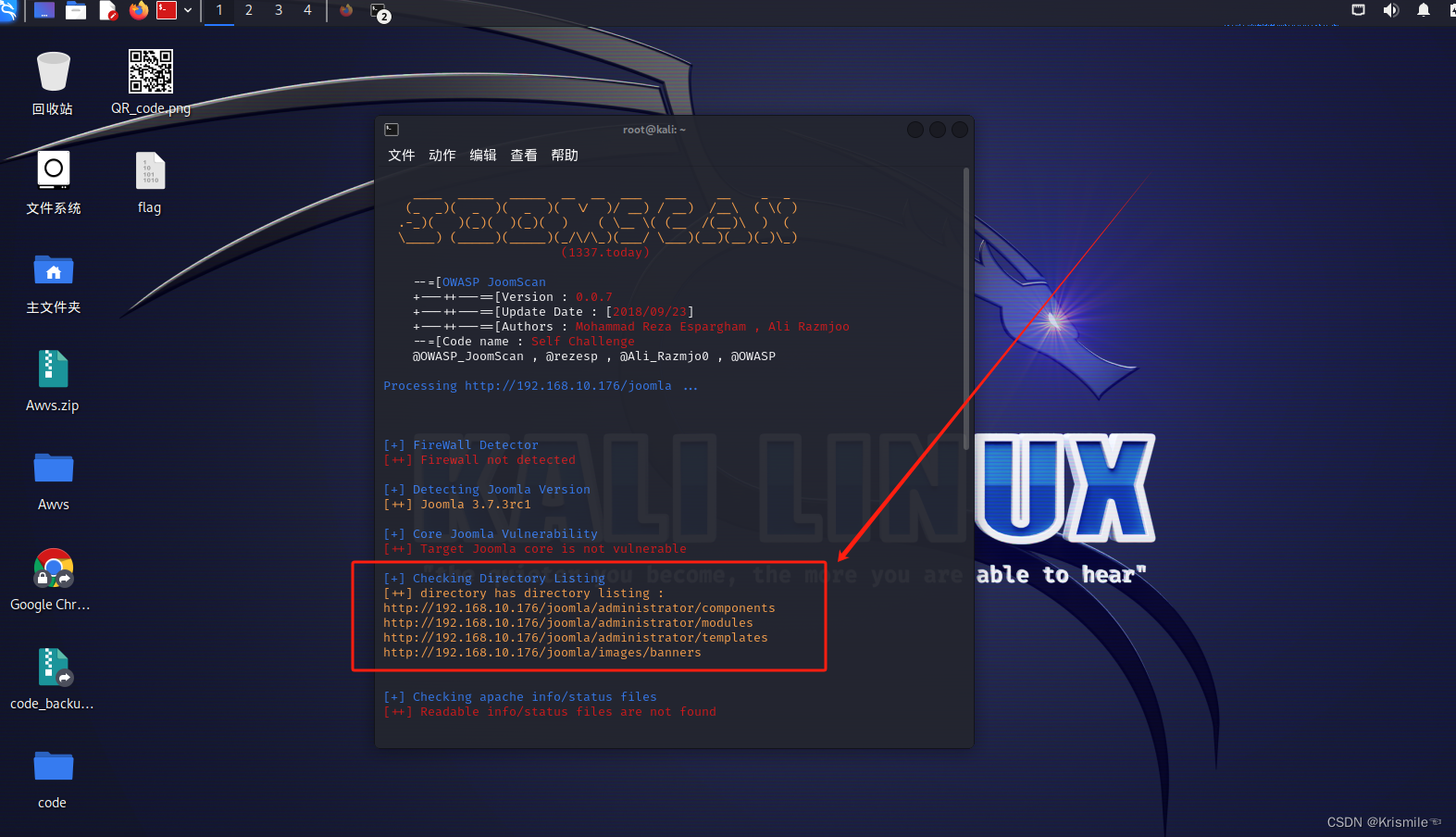Switch to workspace 1
Screen dimensions: 1456x837
coord(219,10)
